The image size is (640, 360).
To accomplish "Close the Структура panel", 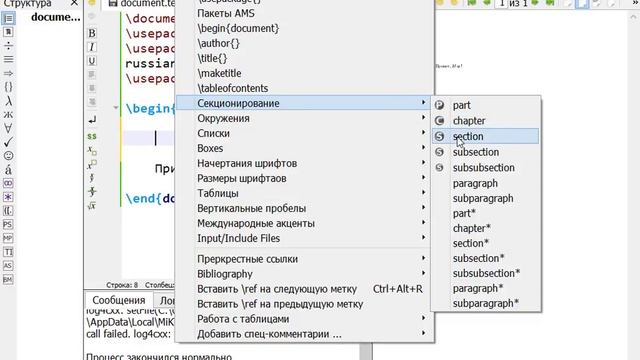I will pos(74,4).
